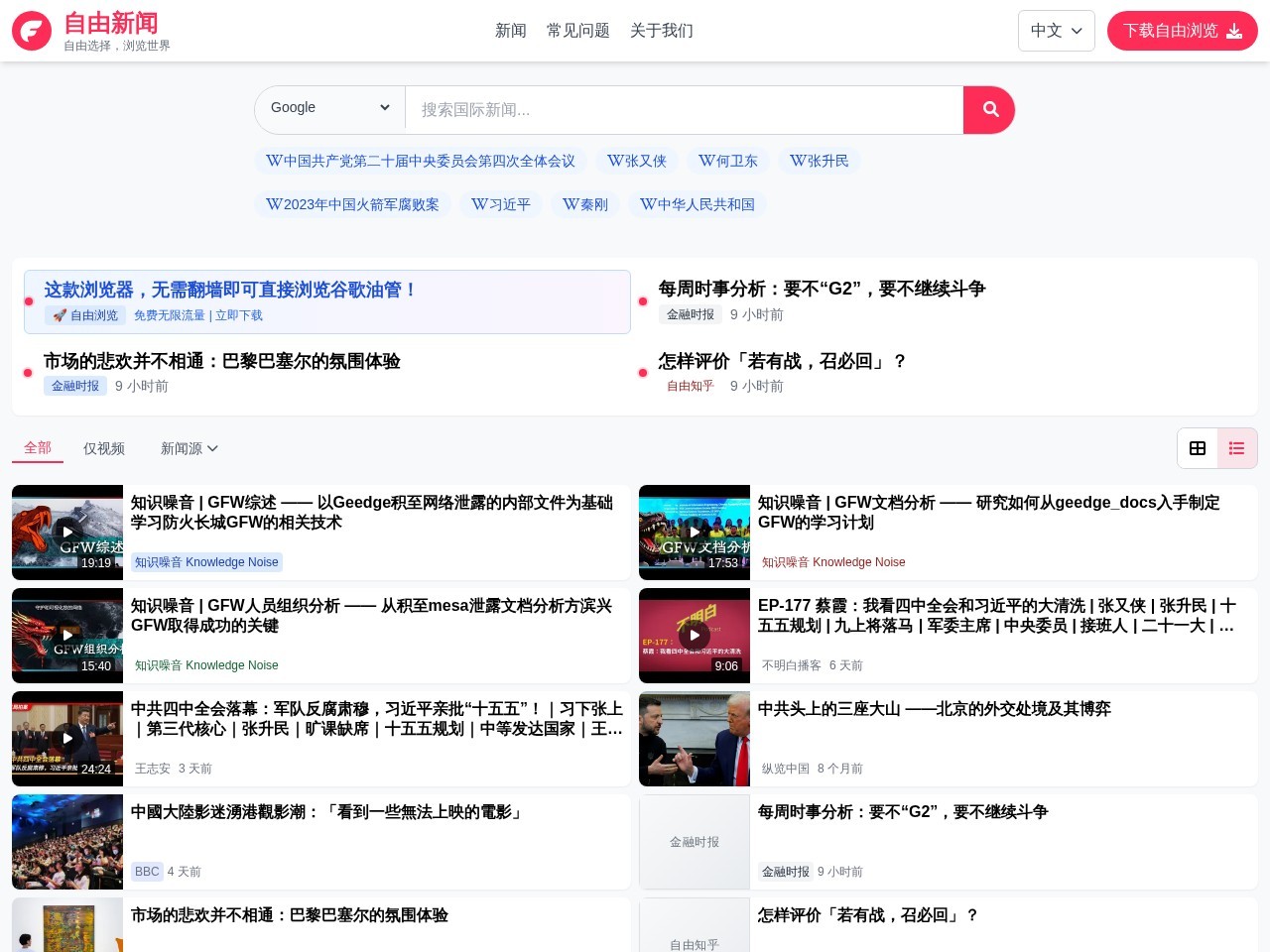Click the 下载自由浏览 download button
Image resolution: width=1270 pixels, height=952 pixels.
1183,31
